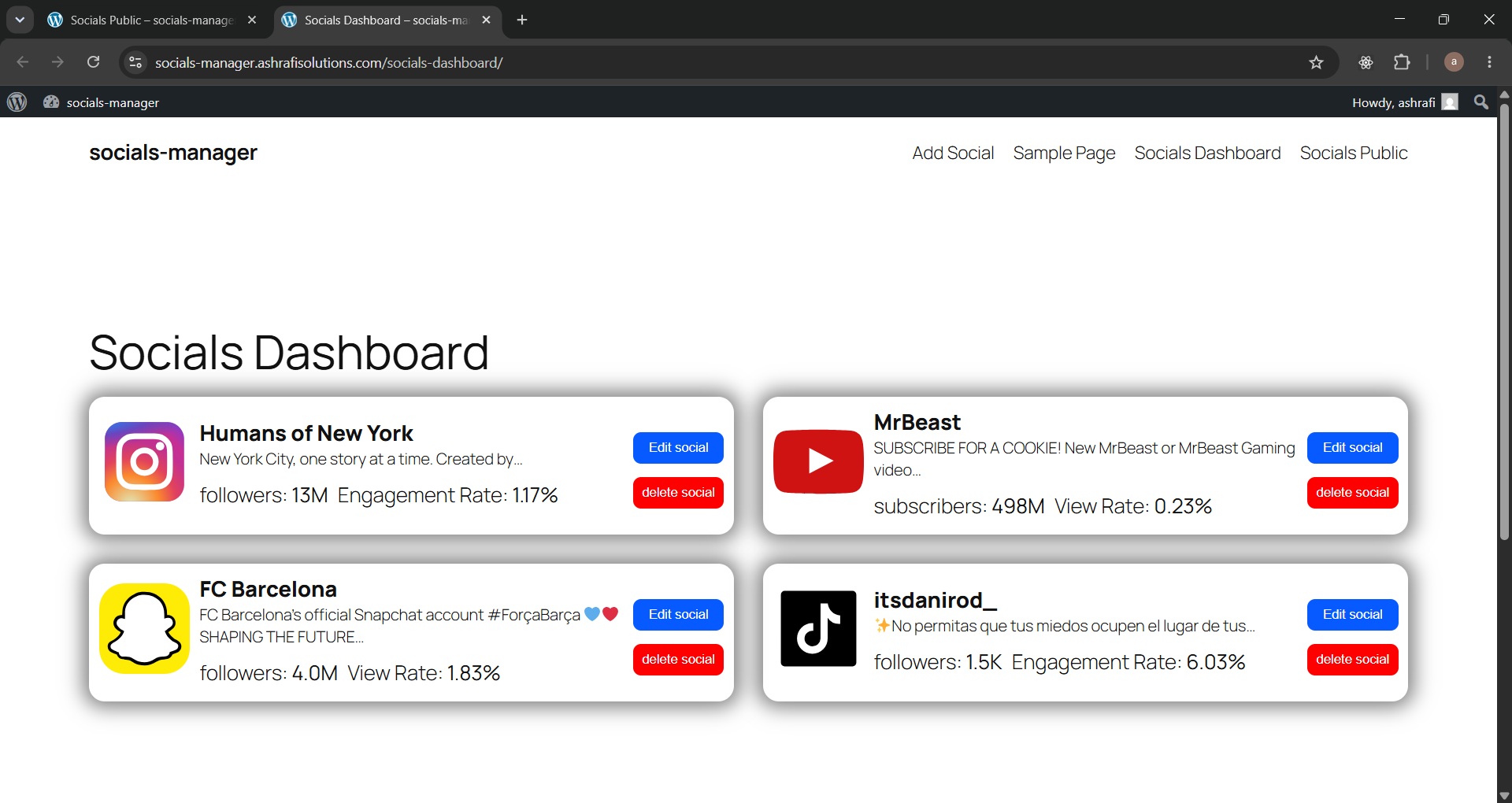Click the itsdanirod_ card title
Image resolution: width=1512 pixels, height=803 pixels.
click(x=936, y=600)
